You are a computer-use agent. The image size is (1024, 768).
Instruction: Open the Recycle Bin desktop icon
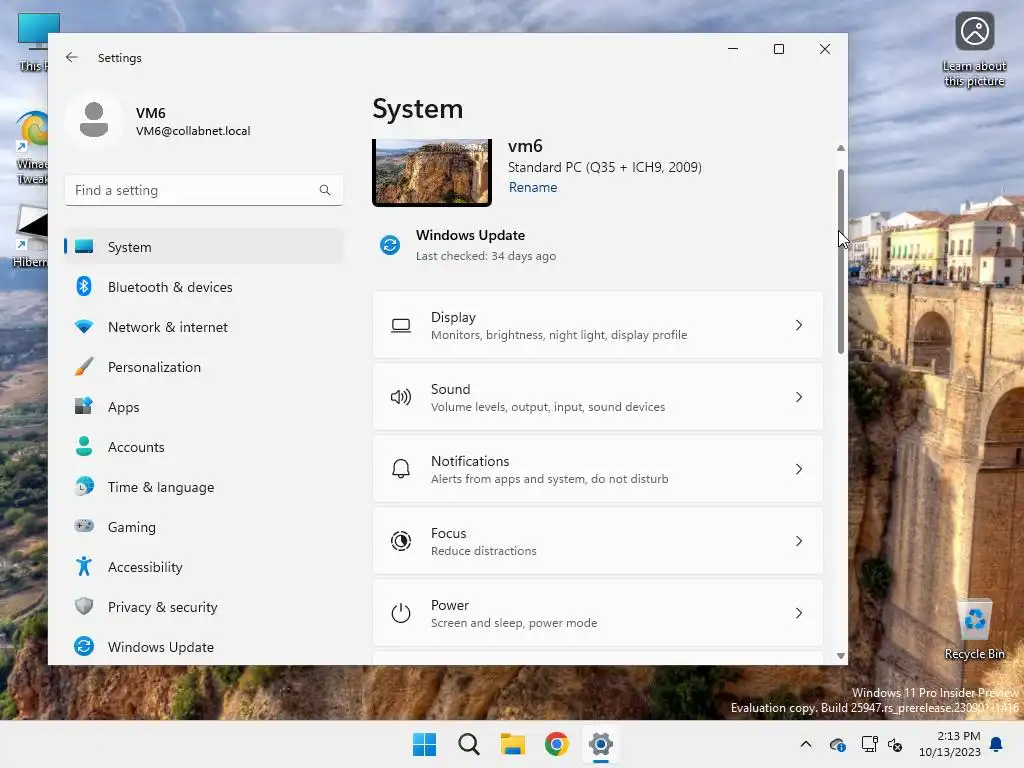tap(974, 629)
